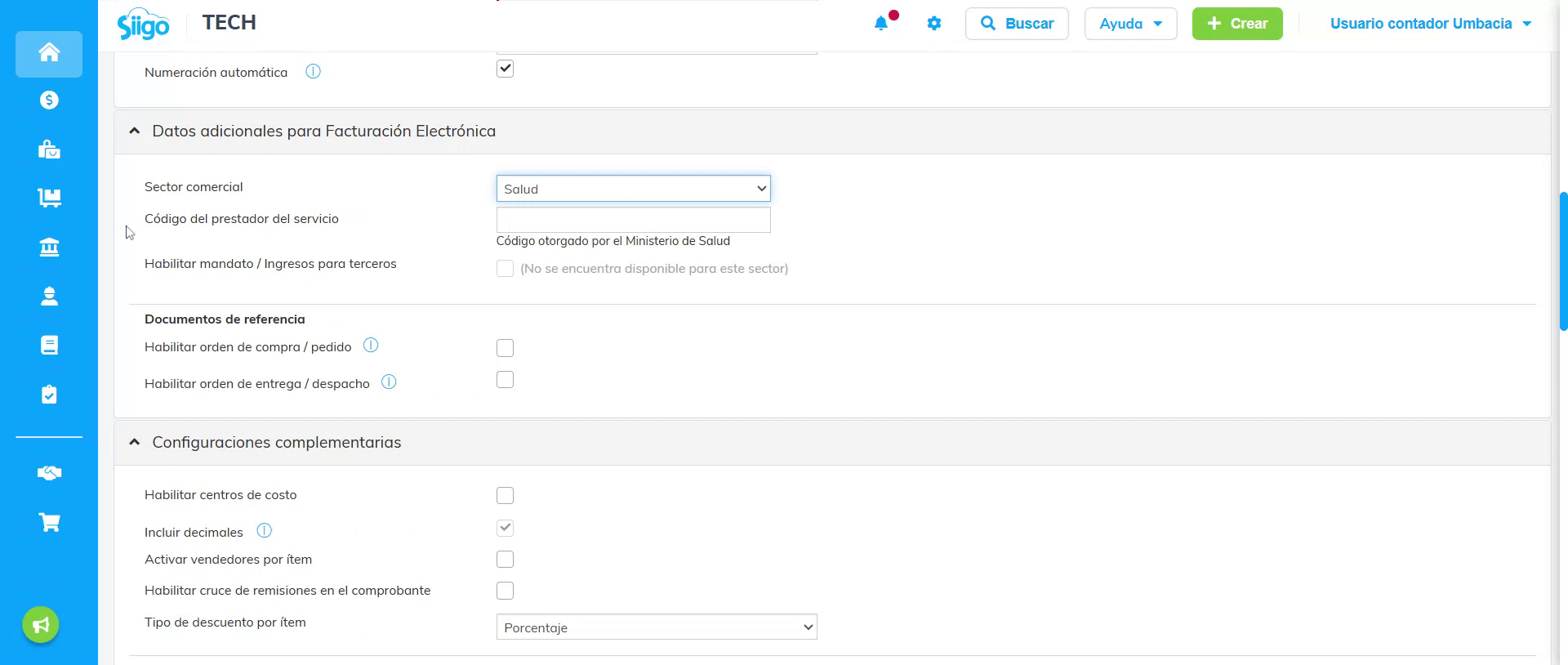Check Habilitar cruce de remisiones en el comprobante
Viewport: 1568px width, 665px height.
(505, 591)
